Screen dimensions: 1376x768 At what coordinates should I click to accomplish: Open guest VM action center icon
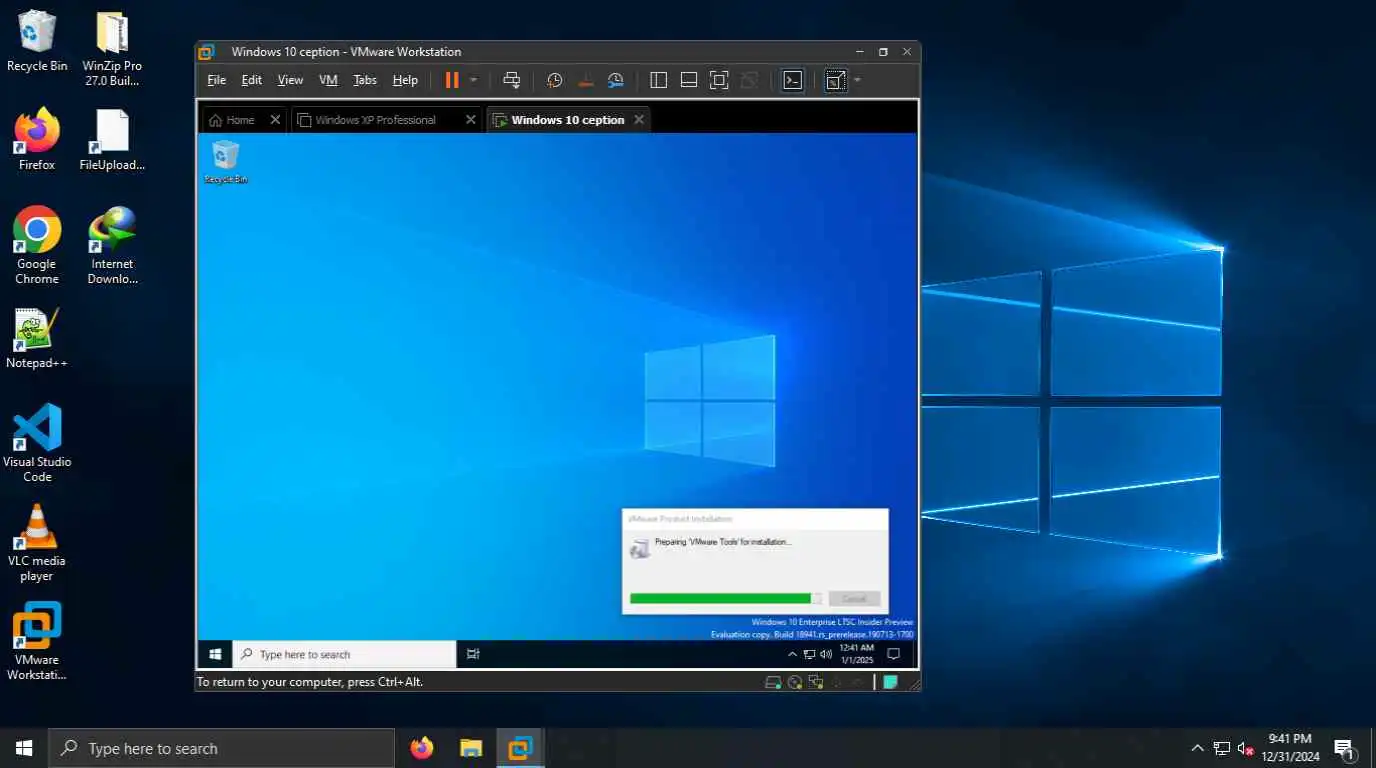pyautogui.click(x=895, y=654)
